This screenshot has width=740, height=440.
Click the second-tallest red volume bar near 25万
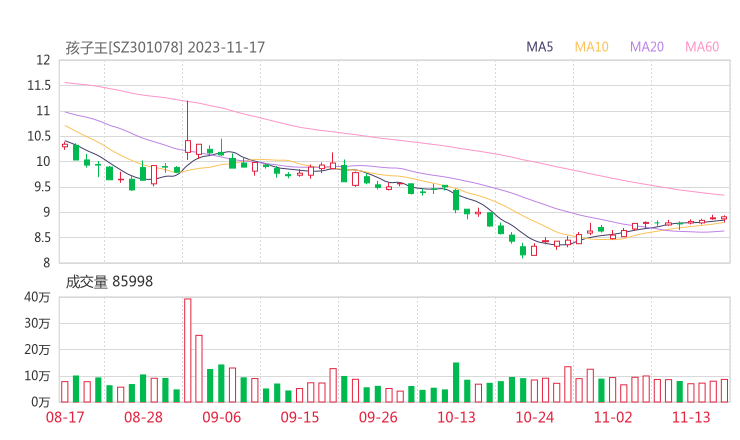click(199, 369)
